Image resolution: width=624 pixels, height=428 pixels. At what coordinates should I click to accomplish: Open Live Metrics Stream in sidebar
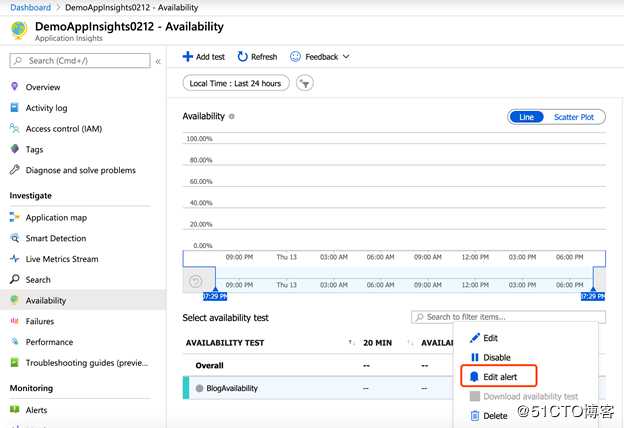coord(62,259)
